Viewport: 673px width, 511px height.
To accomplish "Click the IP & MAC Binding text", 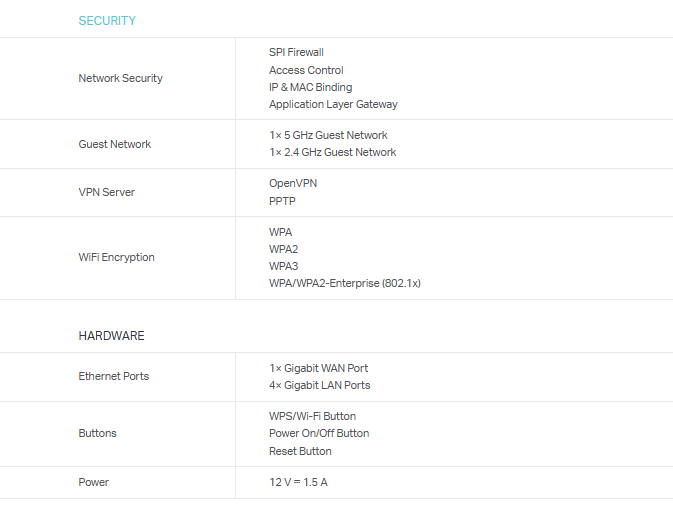I will 310,87.
